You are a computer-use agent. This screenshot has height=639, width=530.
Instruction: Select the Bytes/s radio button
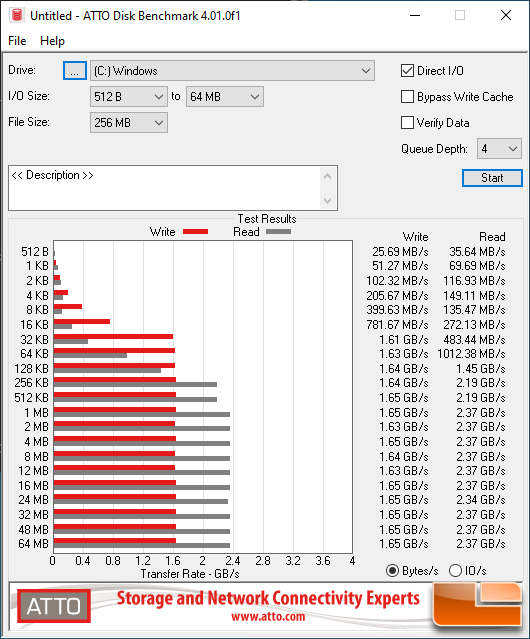click(392, 571)
